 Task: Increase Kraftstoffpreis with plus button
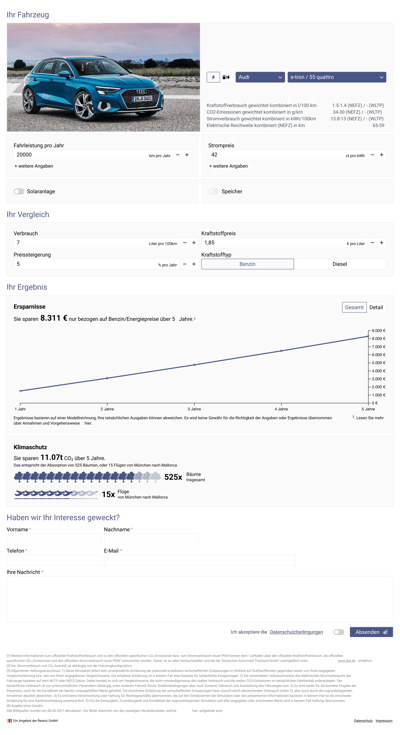pyautogui.click(x=381, y=243)
